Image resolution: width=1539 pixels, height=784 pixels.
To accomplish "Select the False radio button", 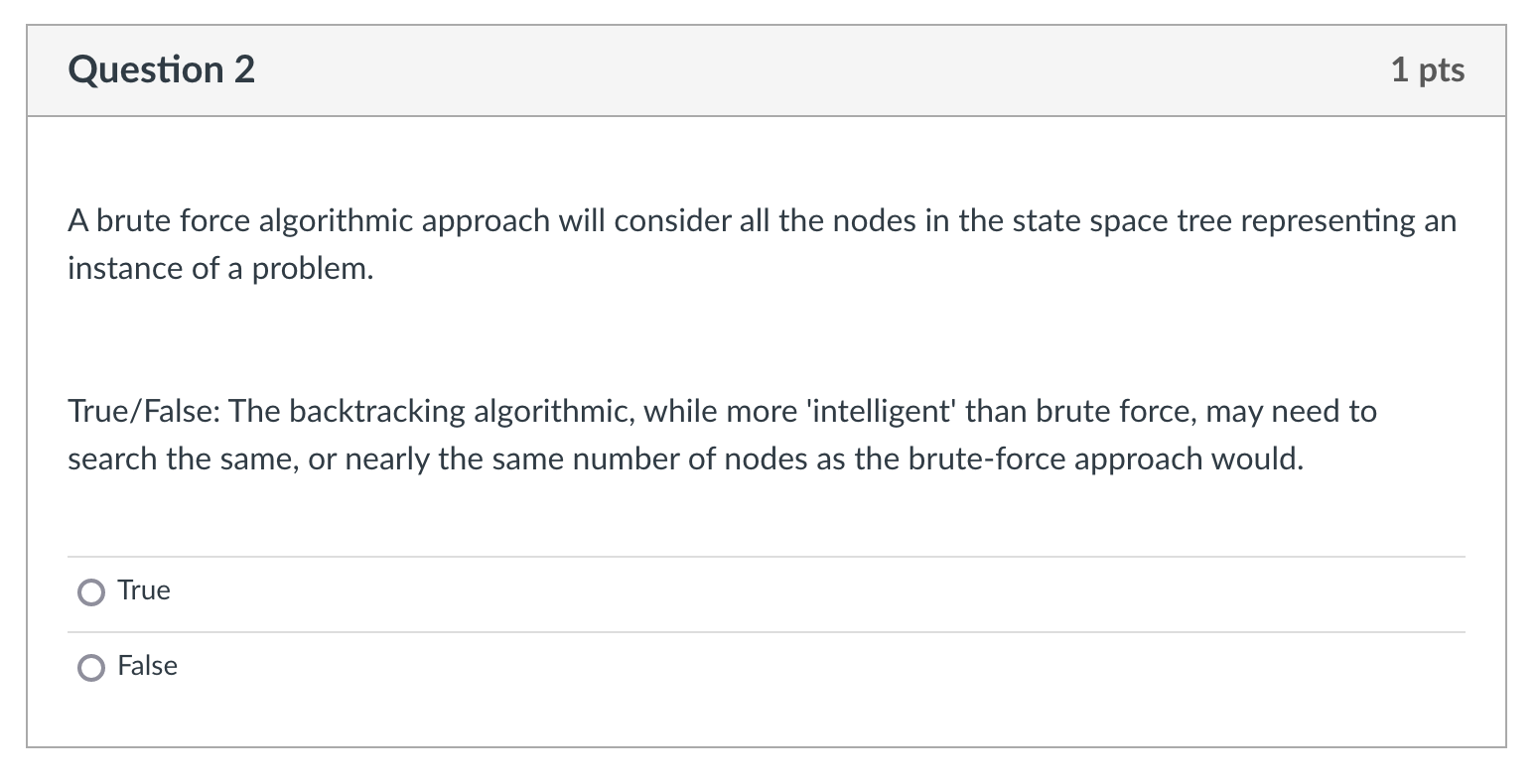I will tap(91, 667).
